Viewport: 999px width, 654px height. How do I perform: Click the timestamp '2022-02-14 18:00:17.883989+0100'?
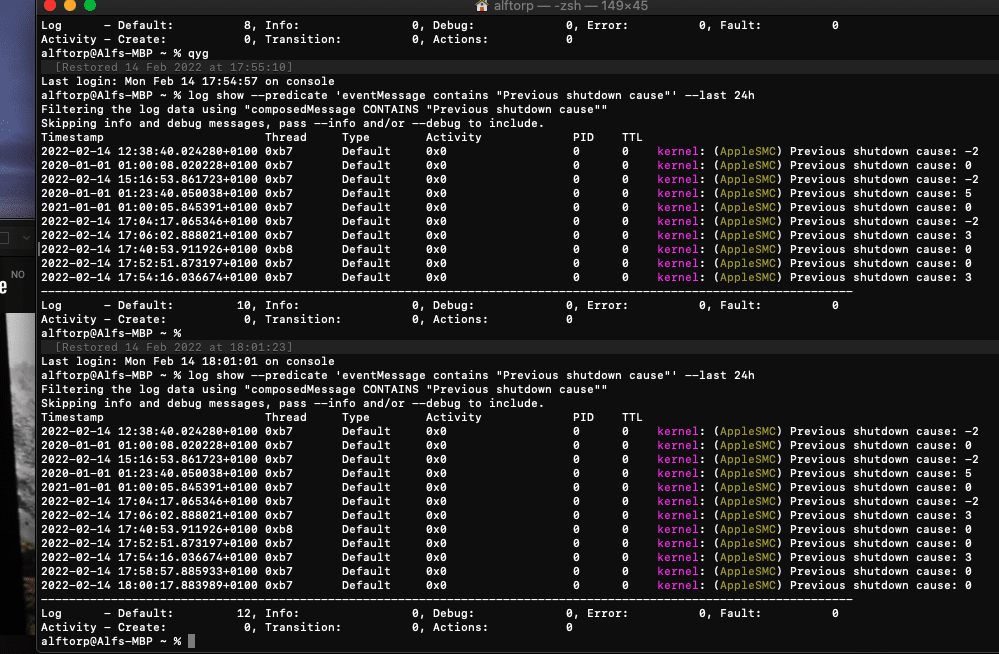[x=149, y=585]
